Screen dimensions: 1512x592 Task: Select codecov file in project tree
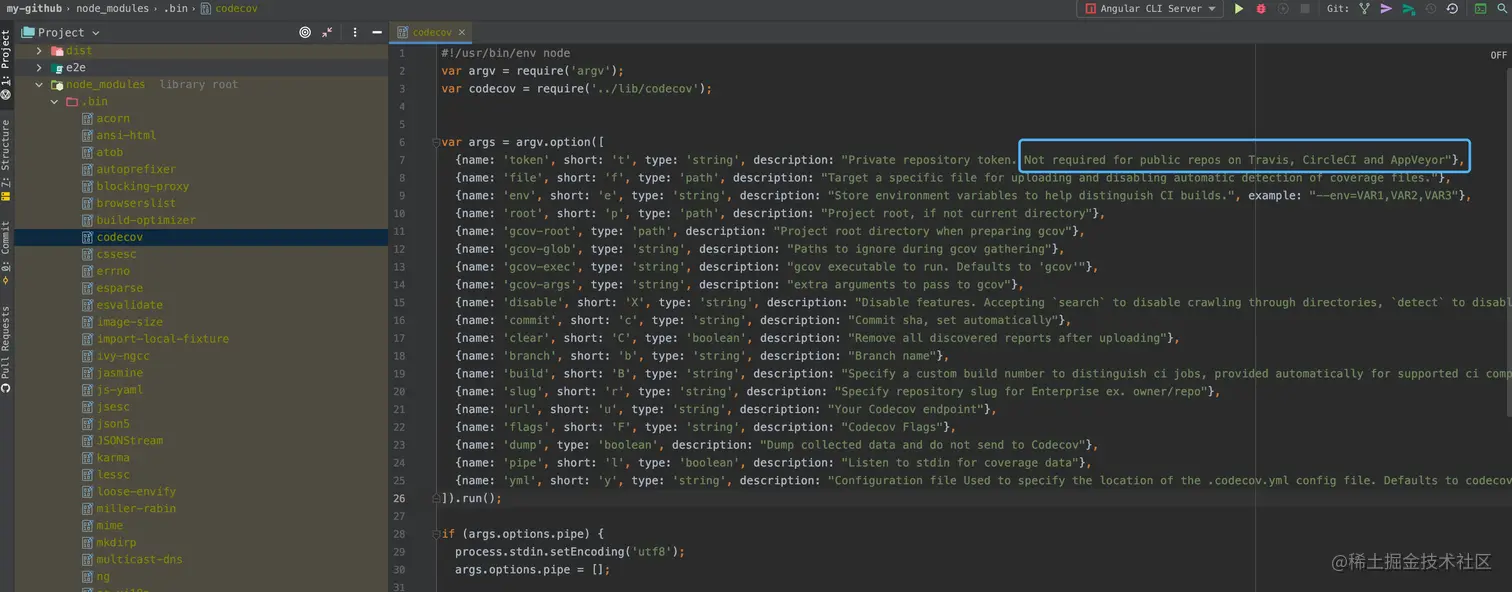200,237
